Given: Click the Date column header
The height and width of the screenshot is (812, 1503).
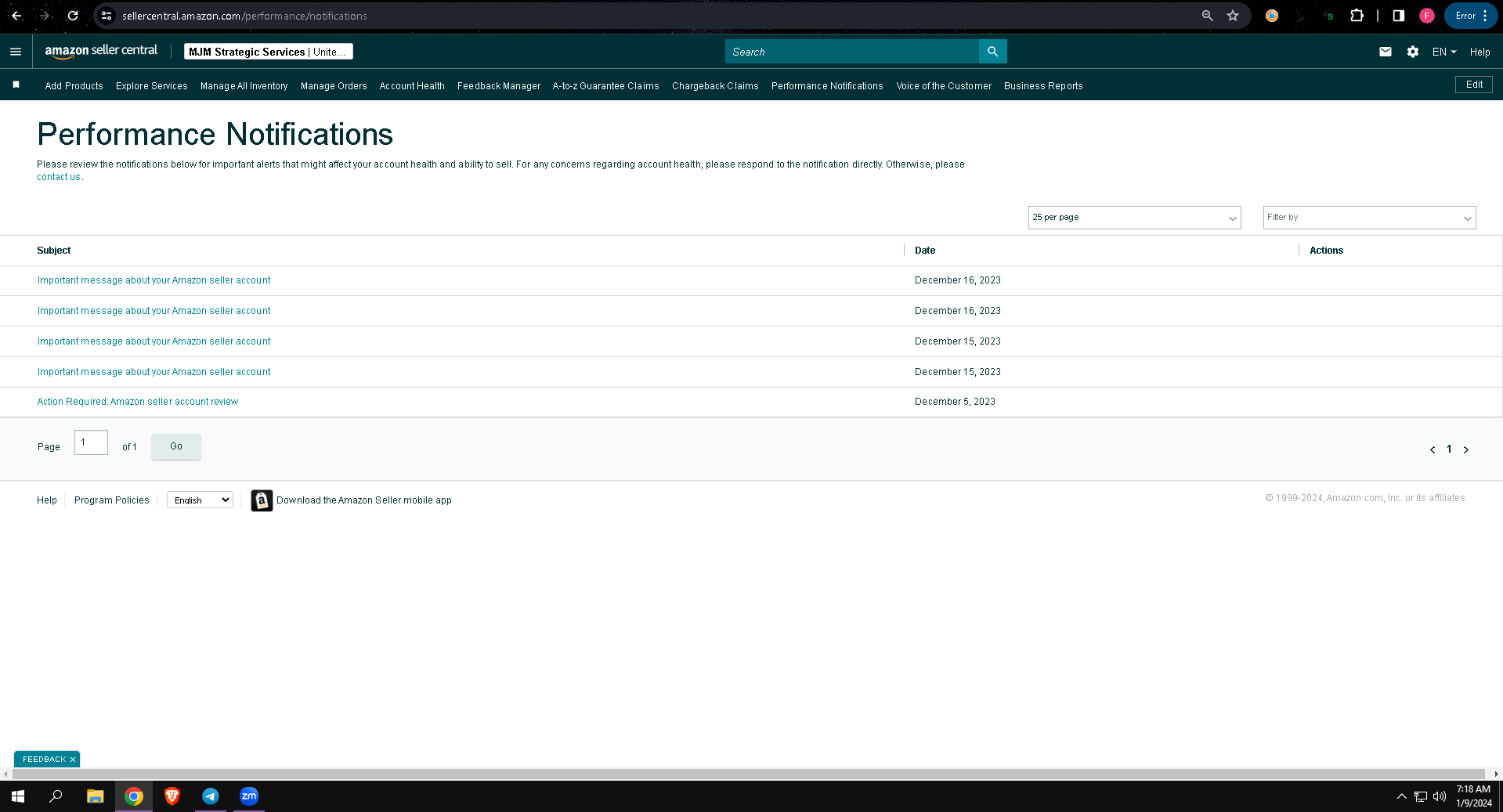Looking at the screenshot, I should [925, 251].
